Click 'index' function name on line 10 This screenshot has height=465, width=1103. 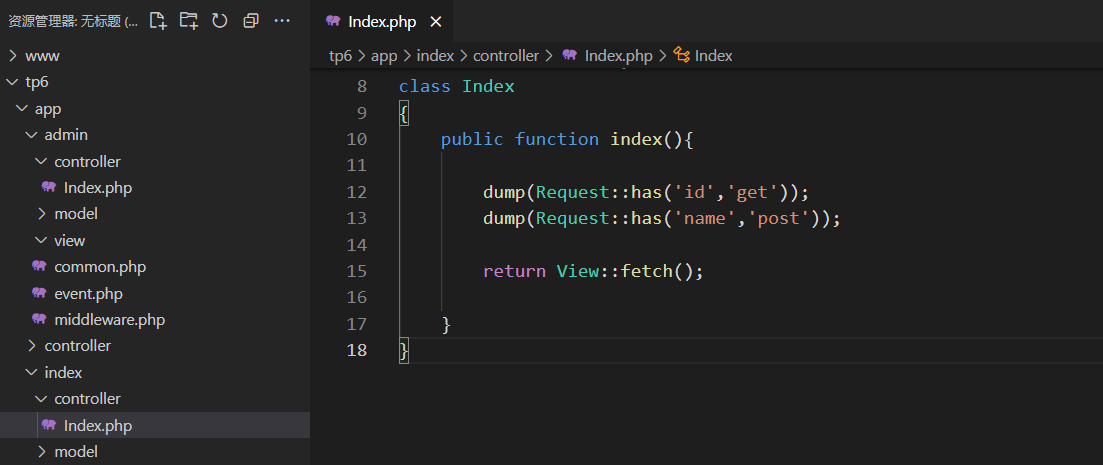click(637, 139)
